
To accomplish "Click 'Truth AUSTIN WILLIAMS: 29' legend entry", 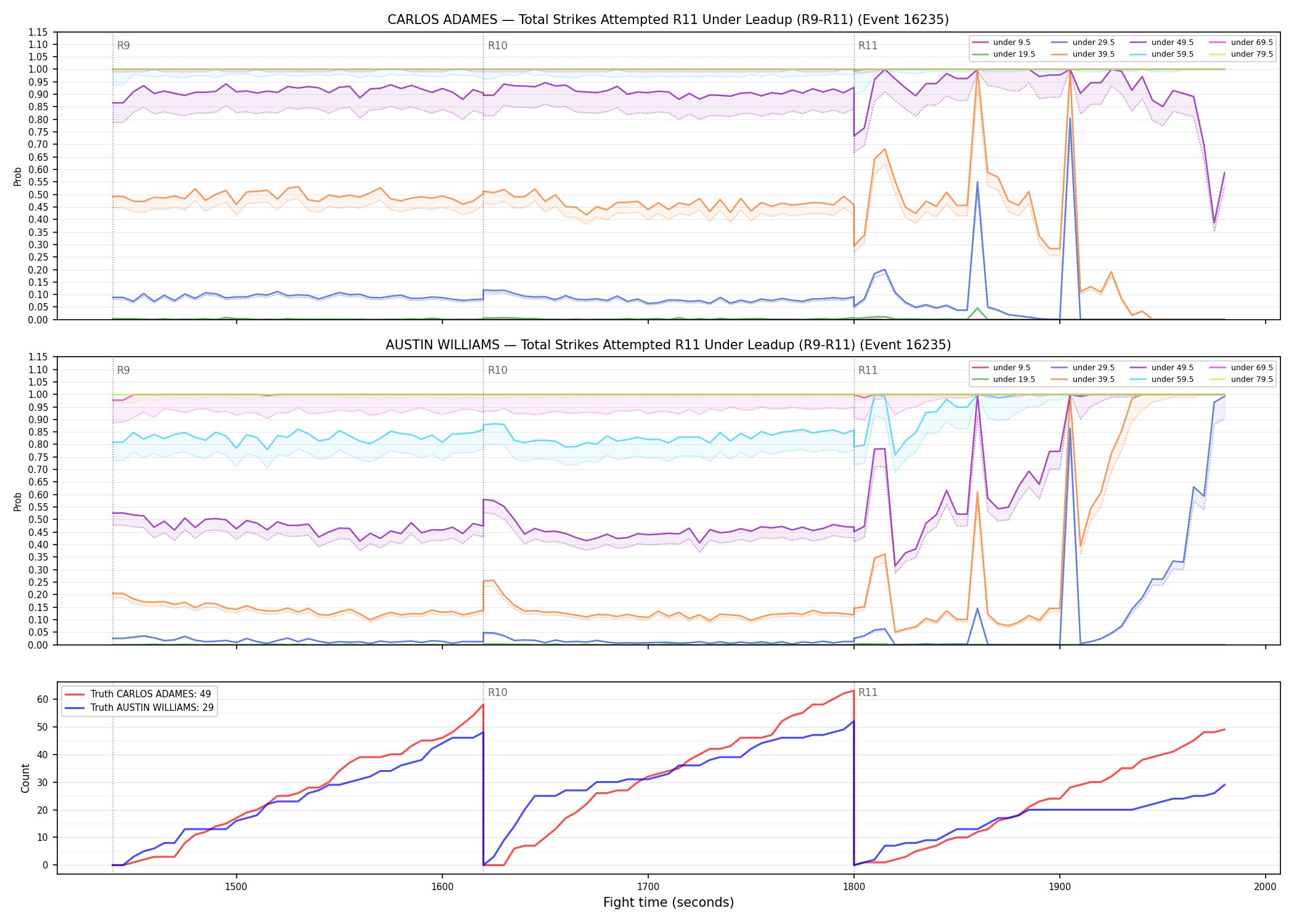I will coord(139,708).
